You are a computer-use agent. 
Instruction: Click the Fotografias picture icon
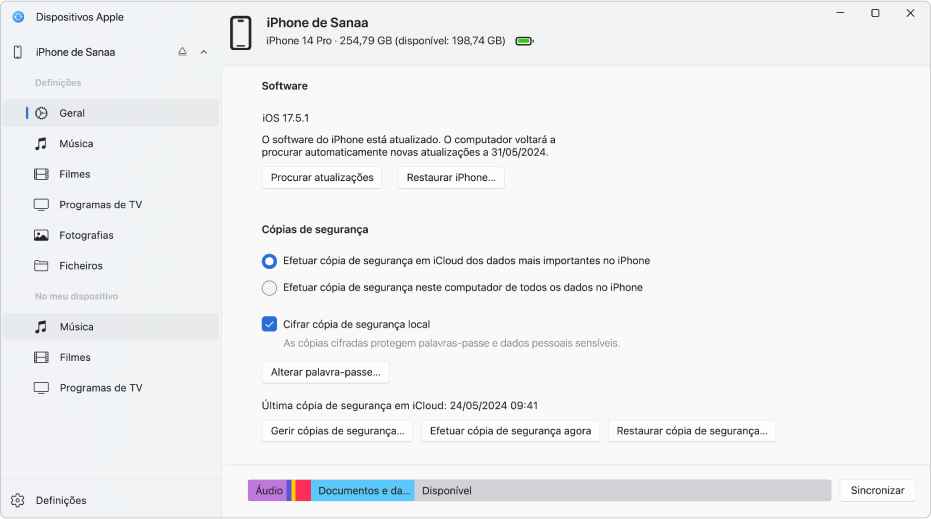pyautogui.click(x=41, y=235)
